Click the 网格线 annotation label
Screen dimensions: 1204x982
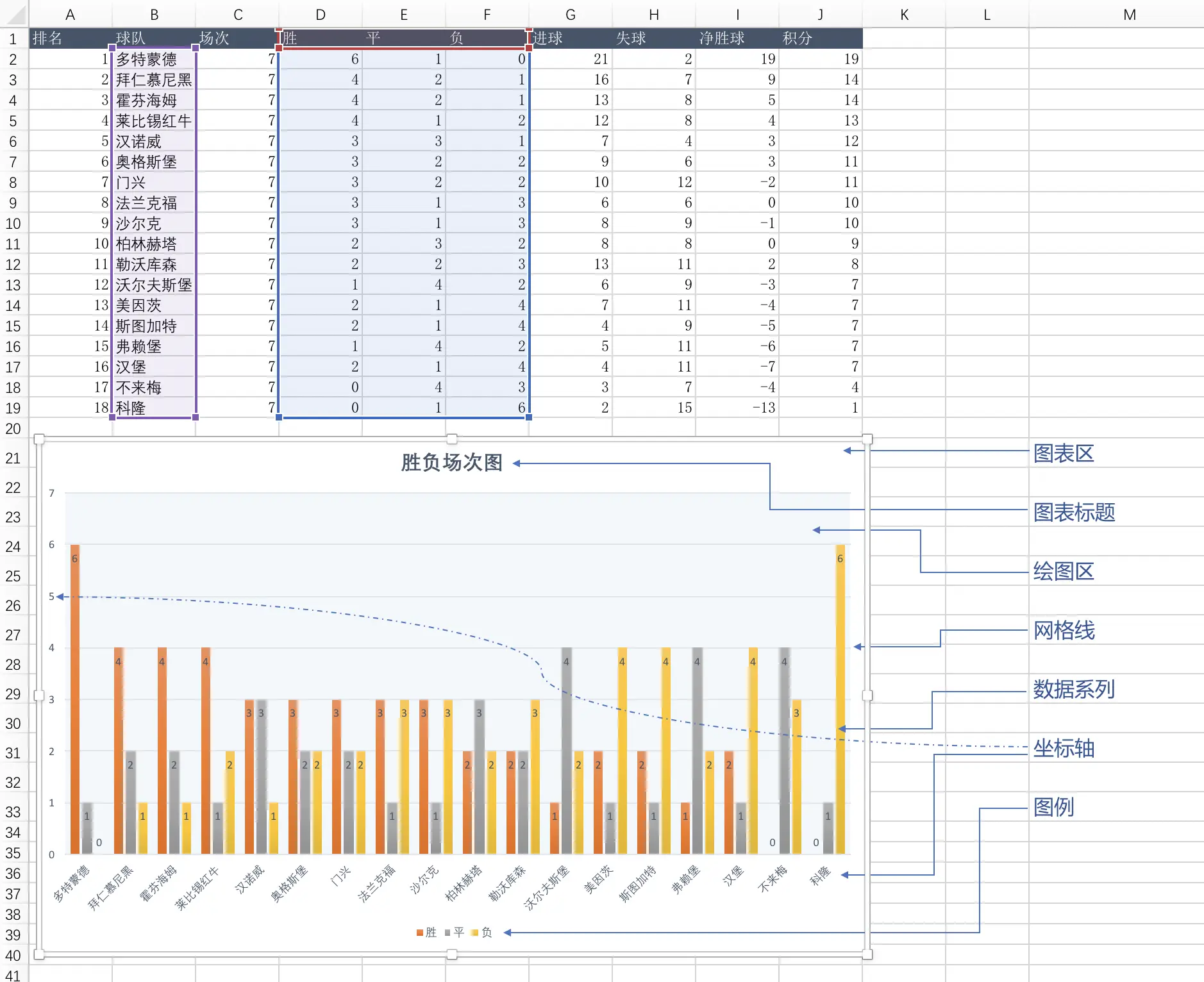pos(1064,630)
